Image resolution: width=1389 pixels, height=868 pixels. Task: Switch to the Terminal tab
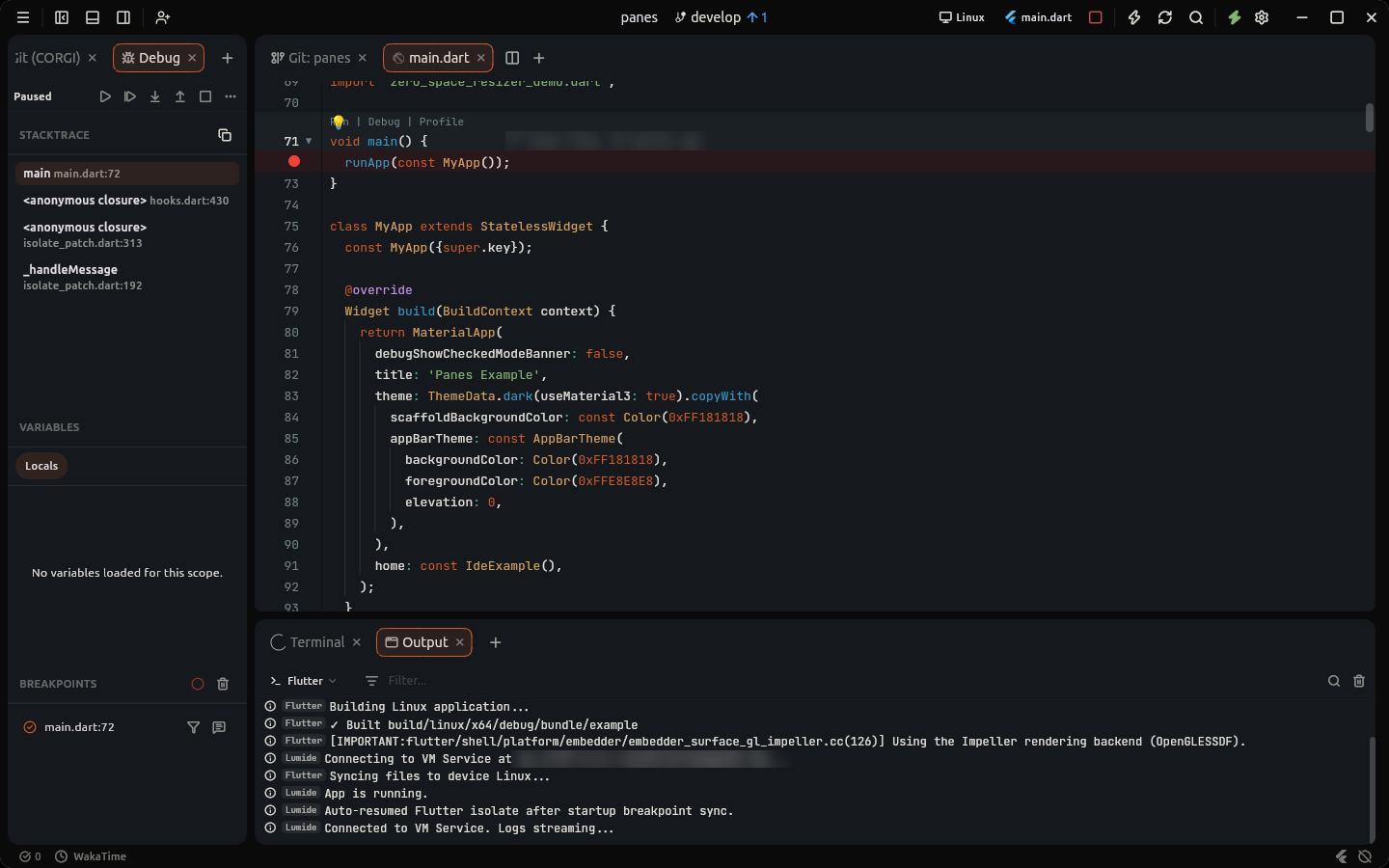click(316, 642)
